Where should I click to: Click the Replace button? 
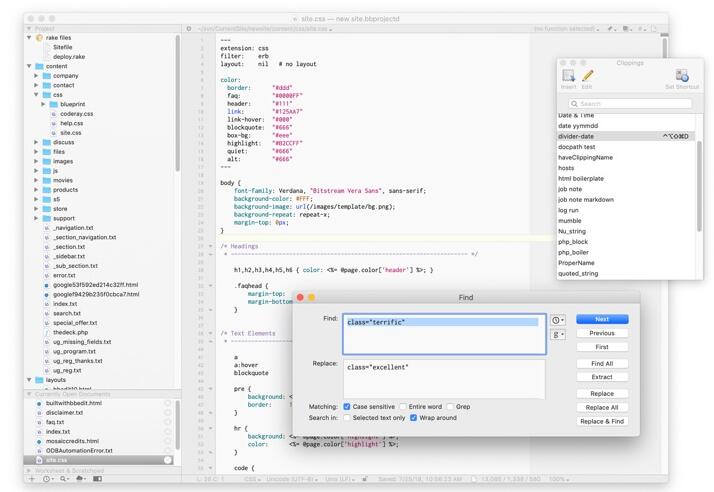click(x=602, y=394)
